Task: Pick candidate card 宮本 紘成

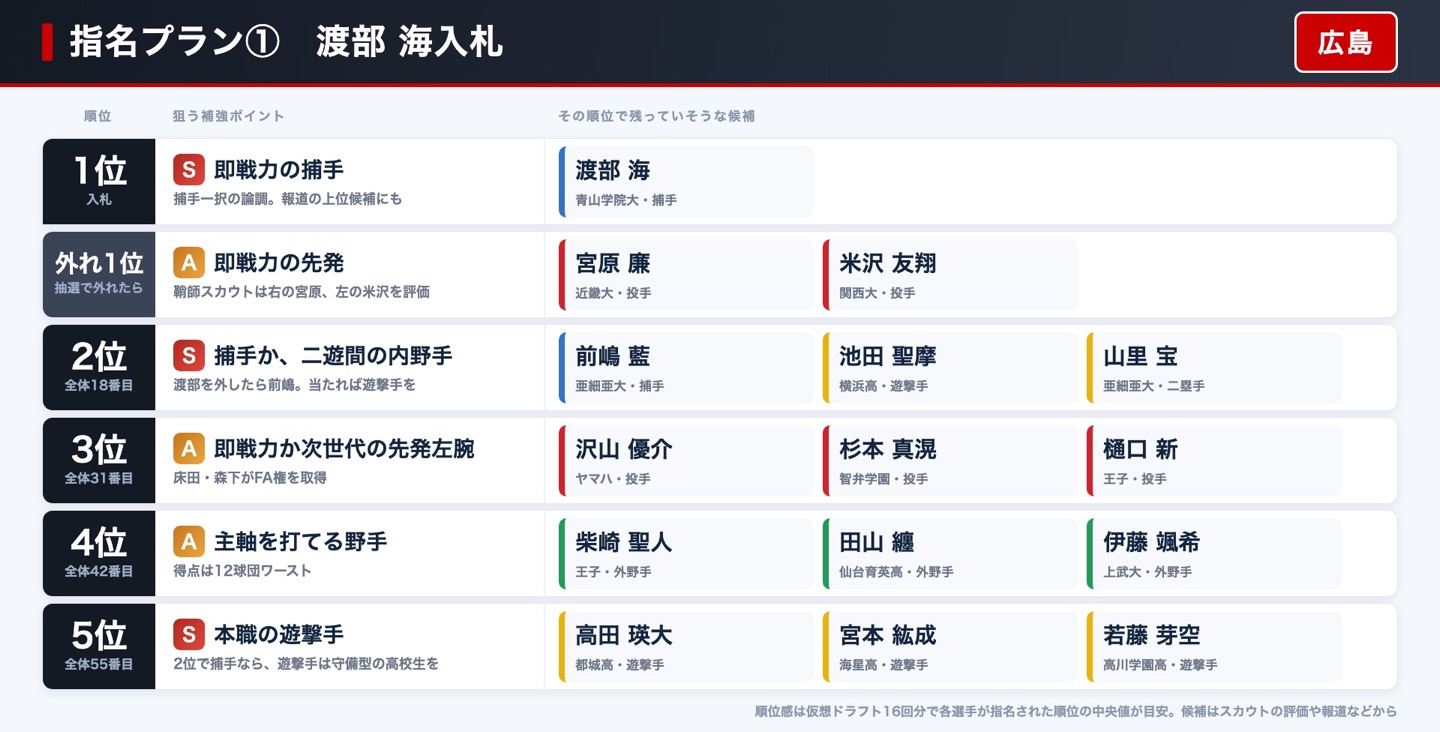Action: coord(950,647)
